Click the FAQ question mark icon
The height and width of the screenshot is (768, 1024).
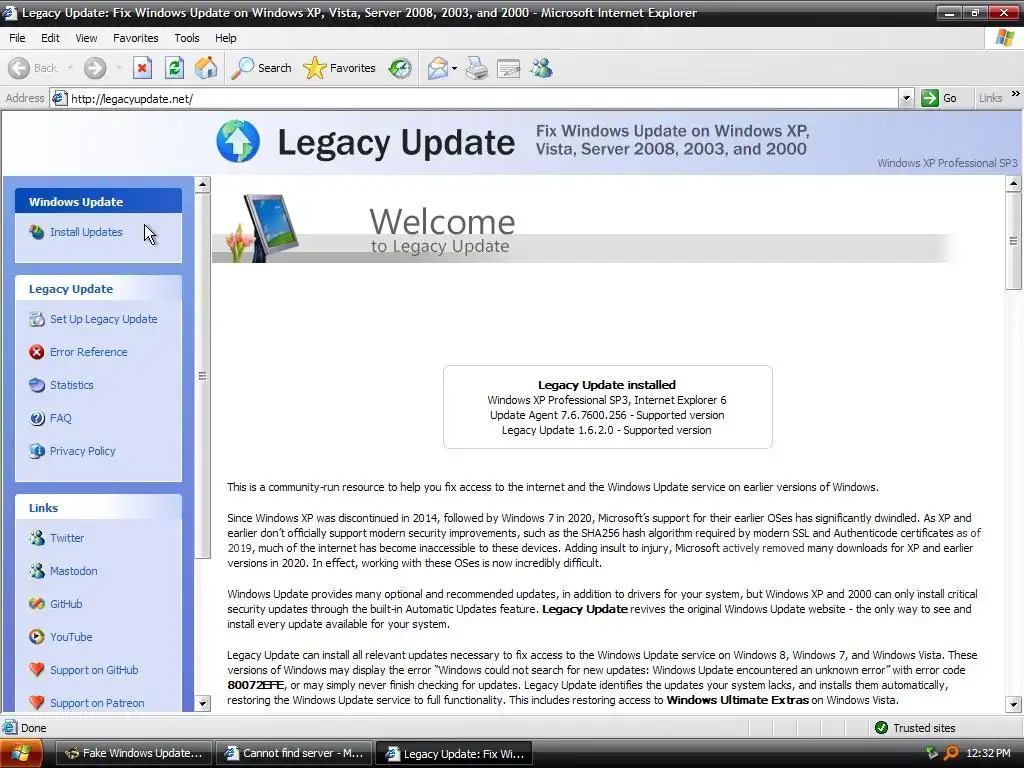point(37,418)
